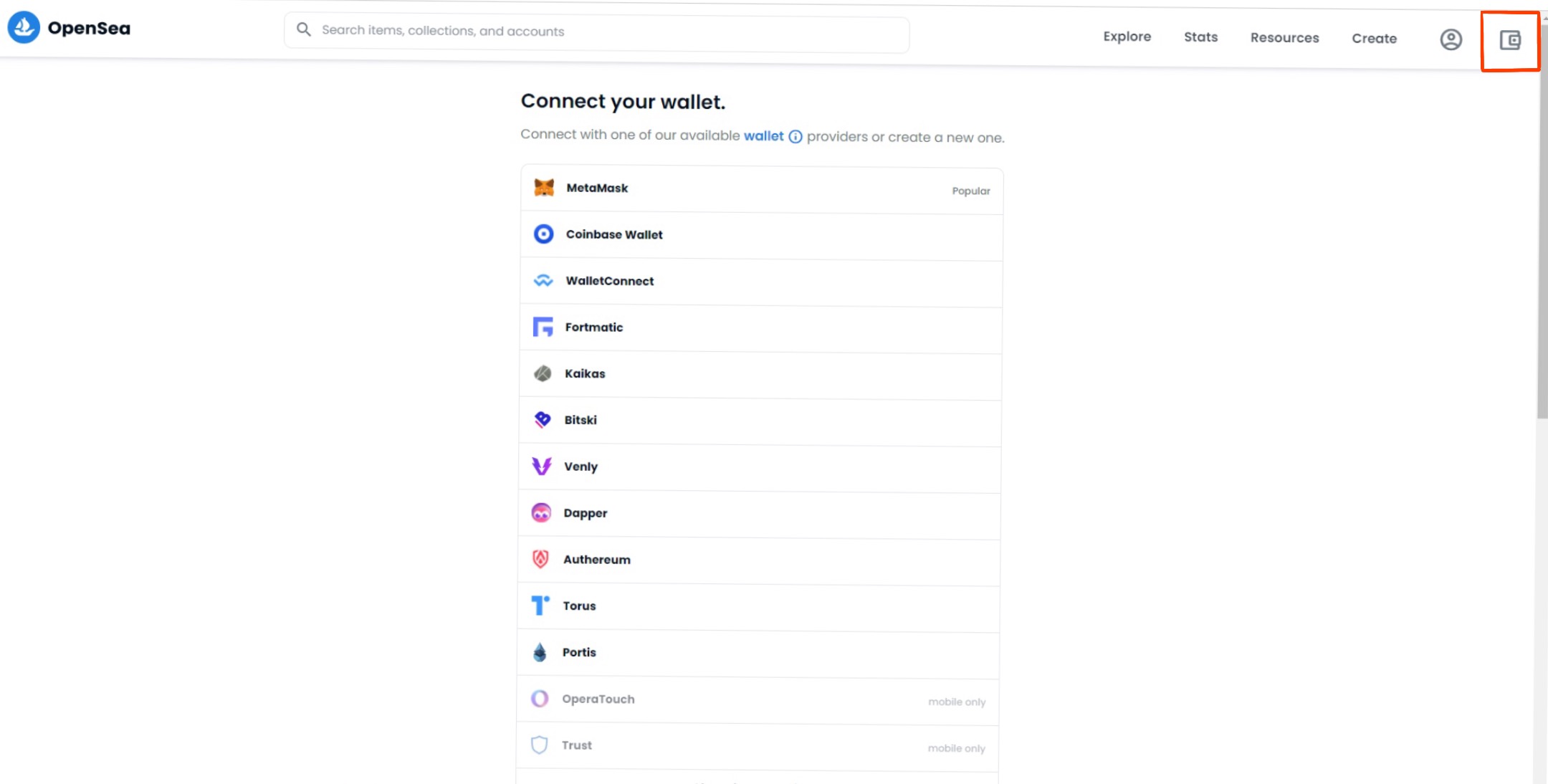This screenshot has height=784, width=1548.
Task: Open the account profile icon
Action: coord(1451,39)
